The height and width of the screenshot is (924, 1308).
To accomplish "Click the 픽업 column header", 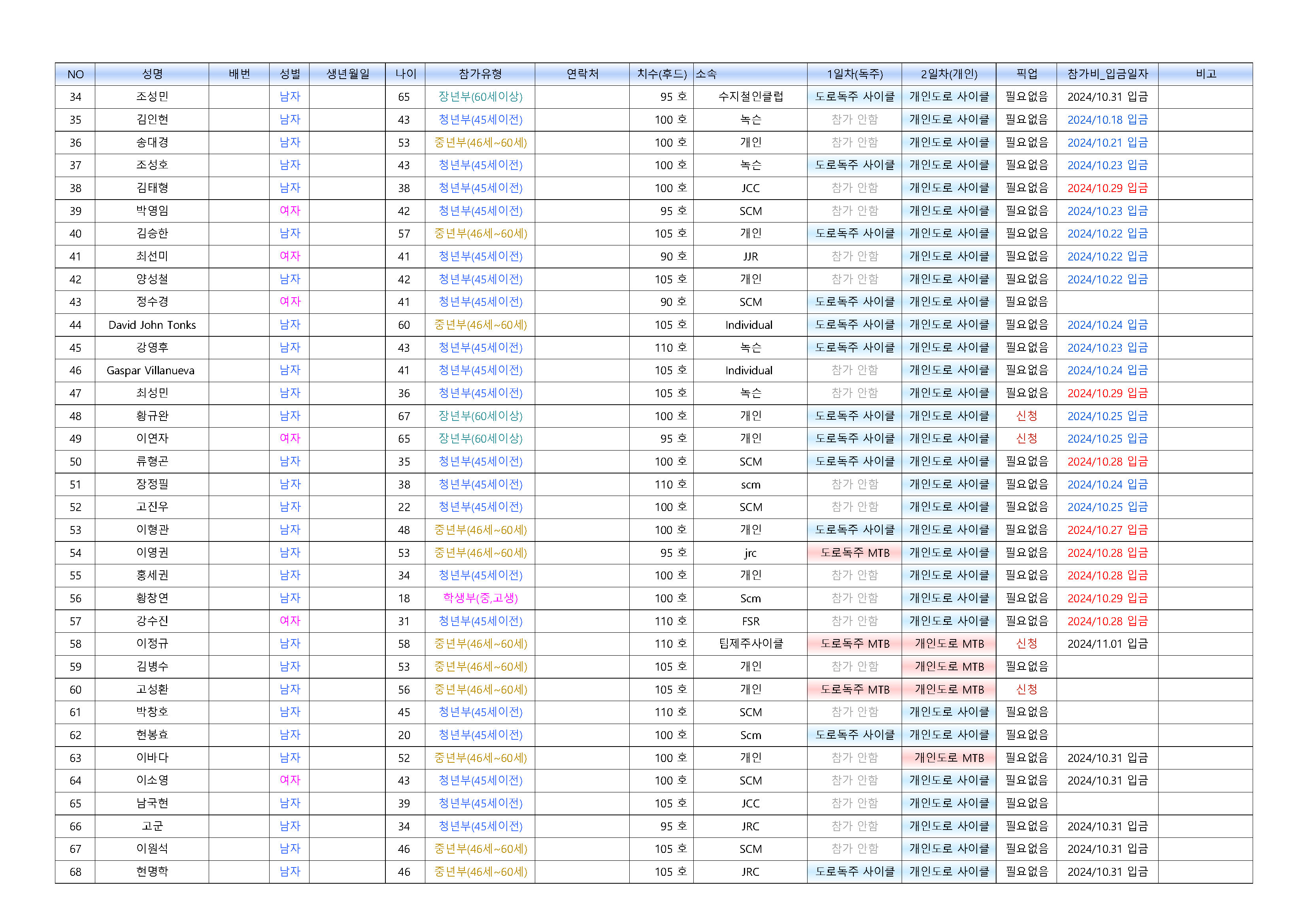I will pyautogui.click(x=1027, y=74).
